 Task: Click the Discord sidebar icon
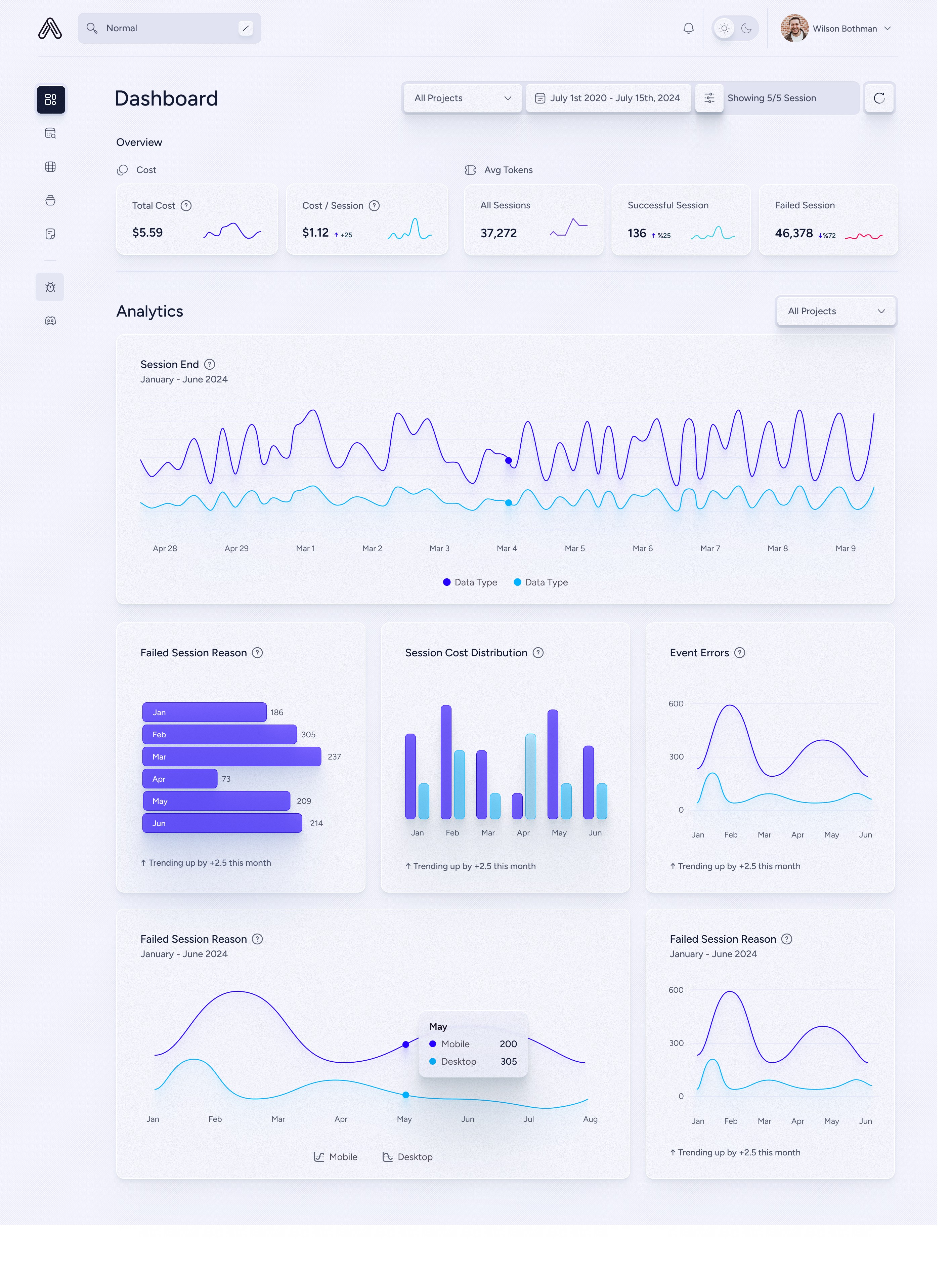pyautogui.click(x=50, y=321)
